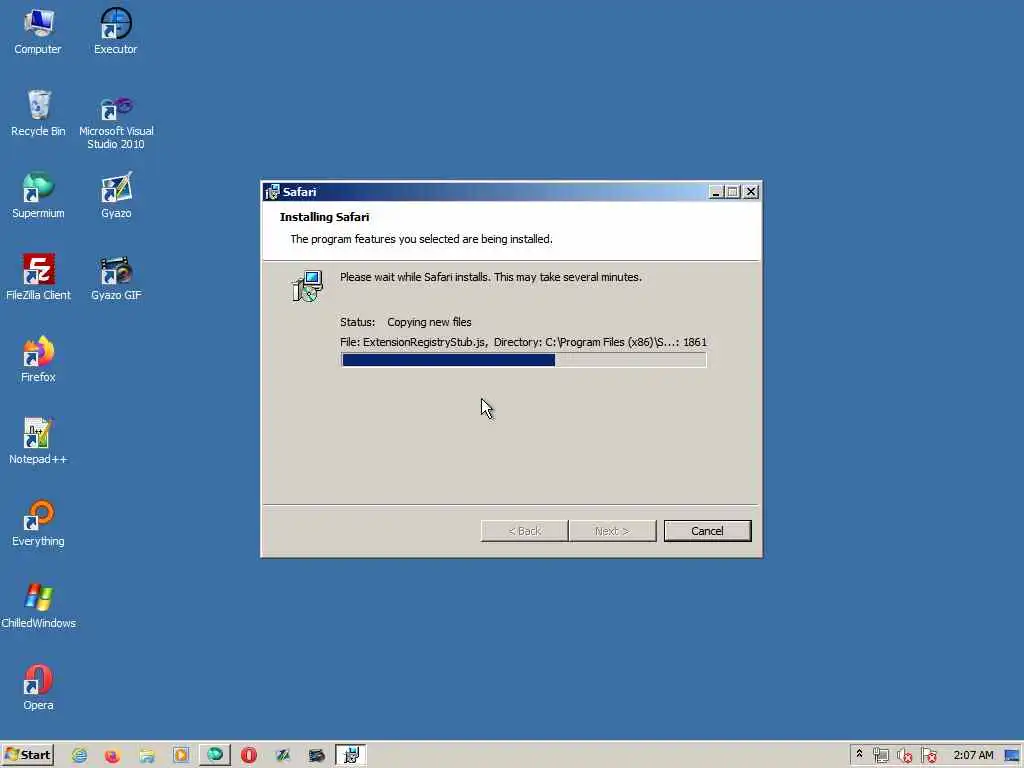Click the disabled Back button

pyautogui.click(x=524, y=531)
